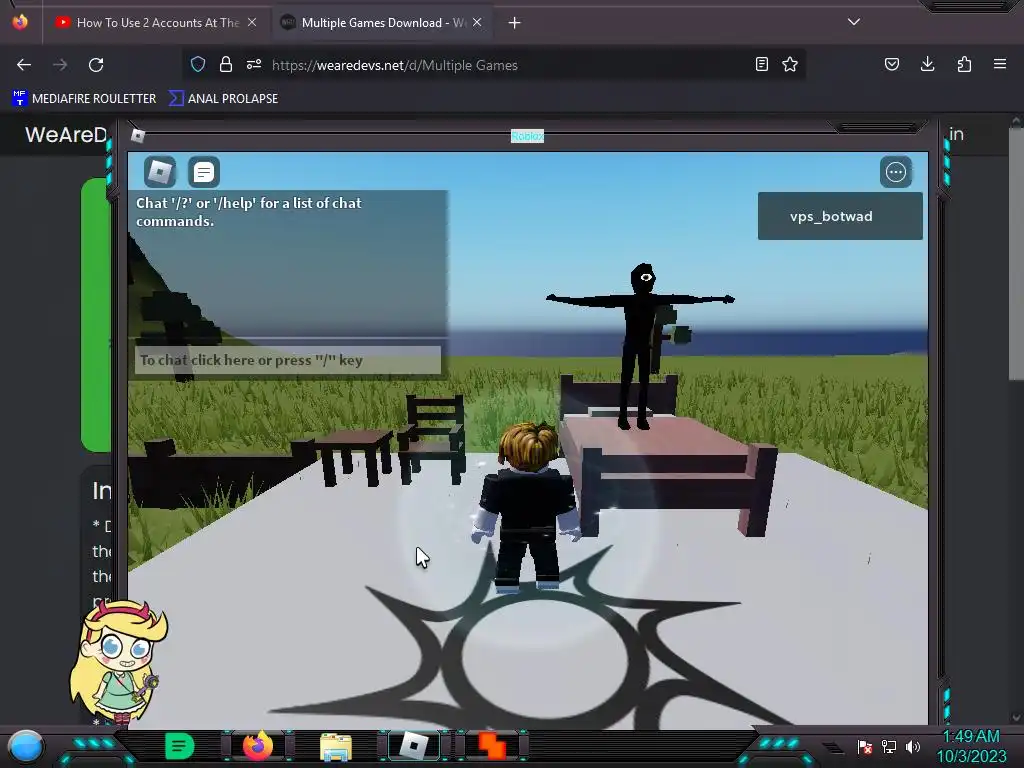Expand the list all tabs dropdown
1024x768 pixels.
pyautogui.click(x=854, y=22)
